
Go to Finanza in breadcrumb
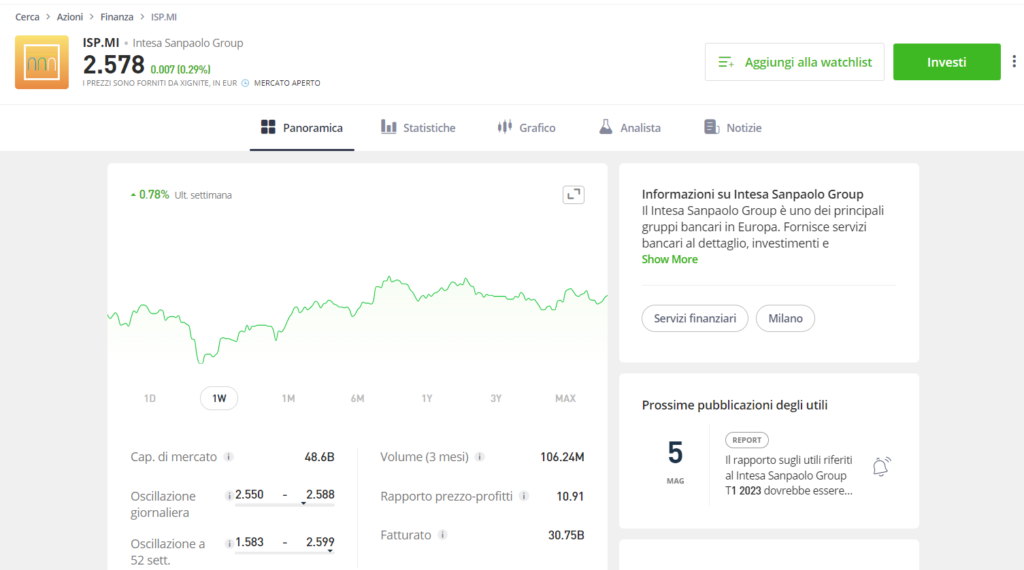pos(117,17)
